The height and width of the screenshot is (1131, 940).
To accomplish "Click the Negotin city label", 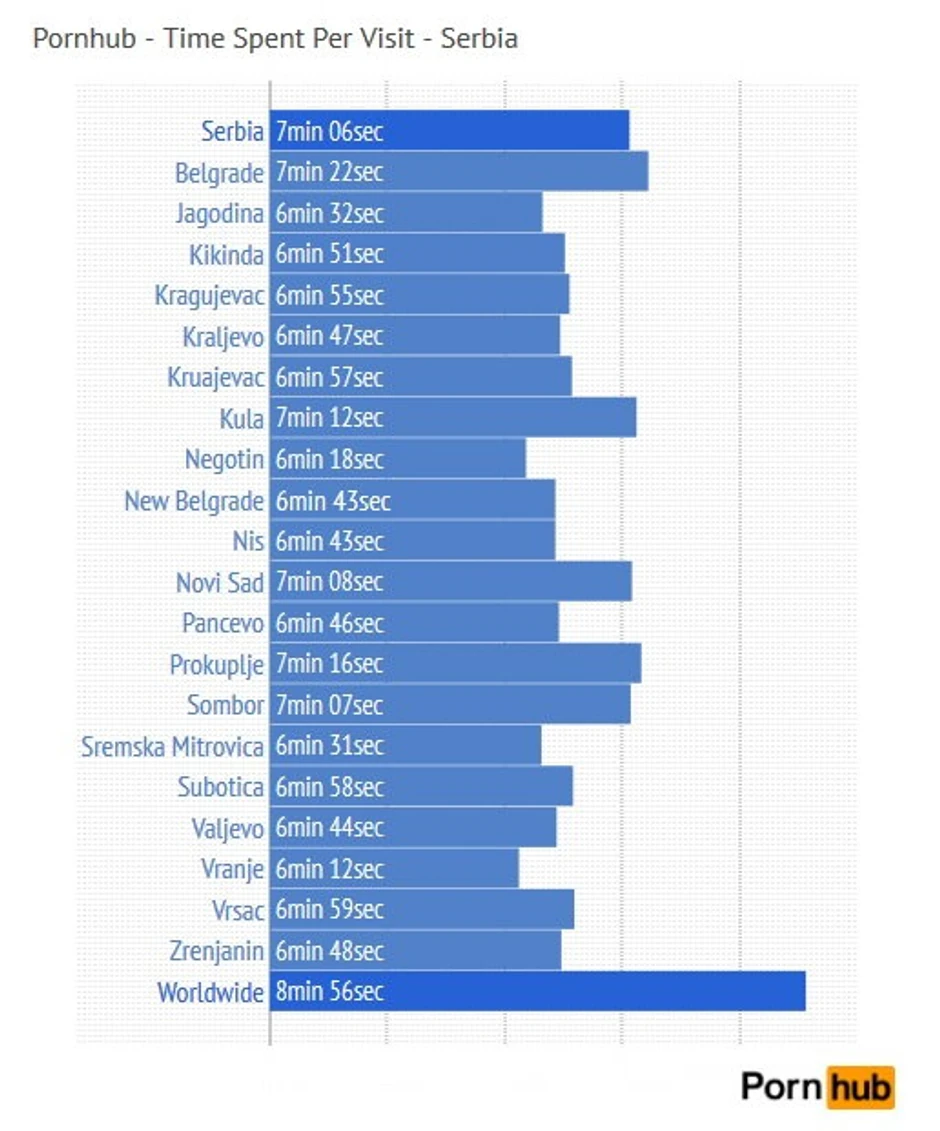I will click(x=224, y=459).
